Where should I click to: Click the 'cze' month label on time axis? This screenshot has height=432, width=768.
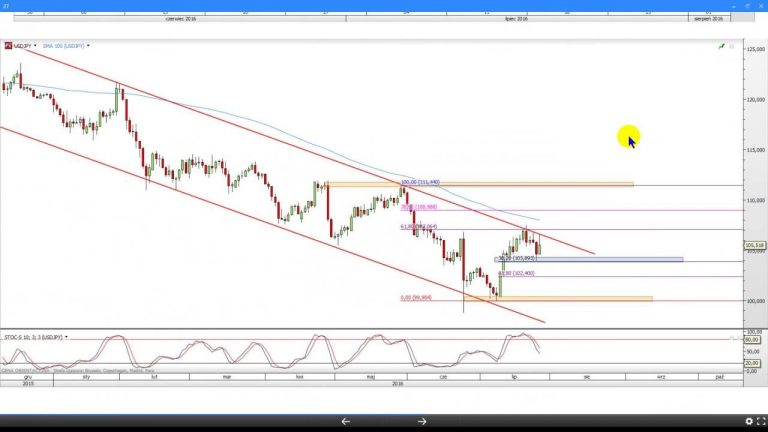[443, 377]
